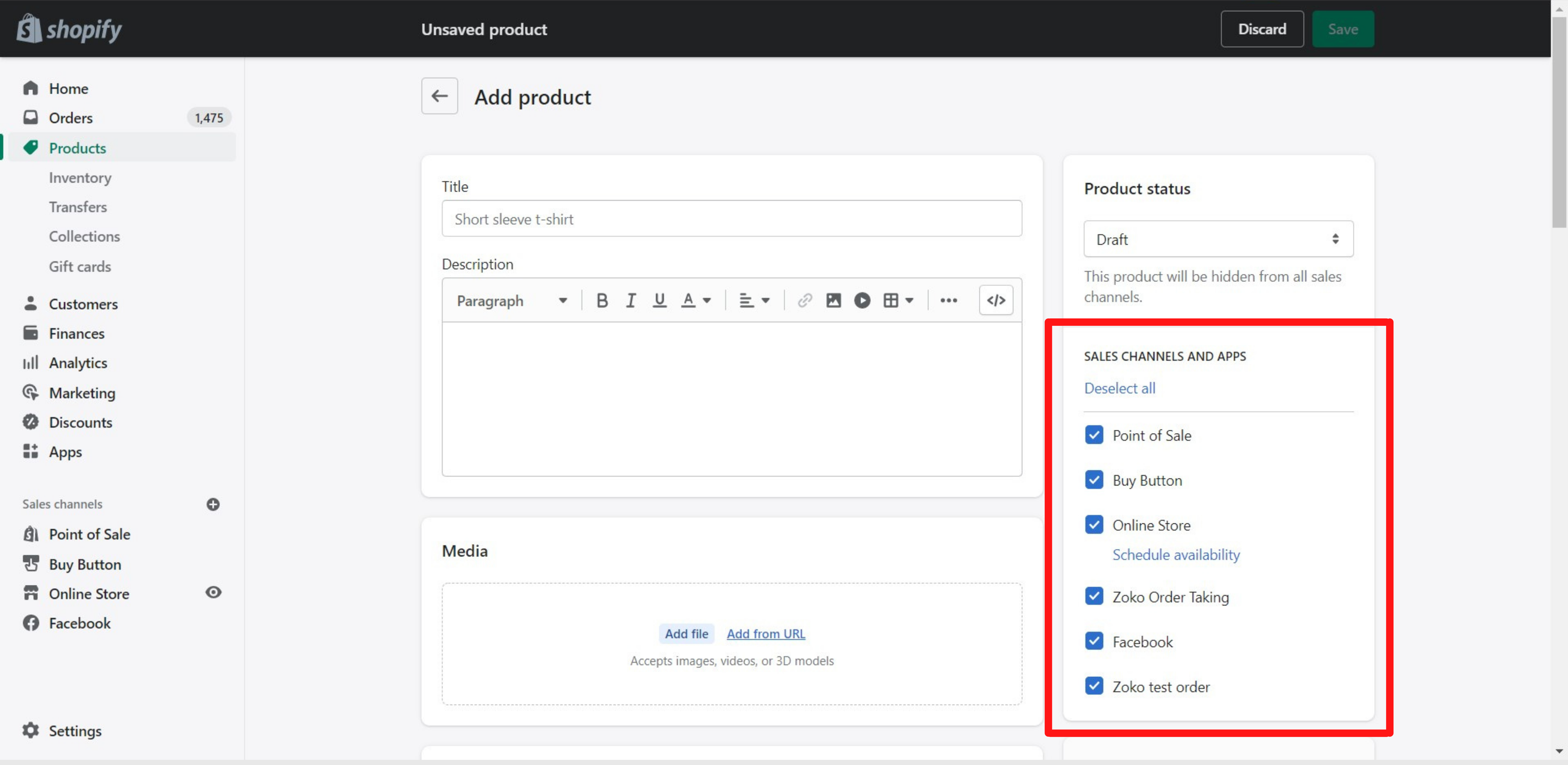Viewport: 1568px width, 765px height.
Task: Open the Product status Draft dropdown
Action: (1218, 239)
